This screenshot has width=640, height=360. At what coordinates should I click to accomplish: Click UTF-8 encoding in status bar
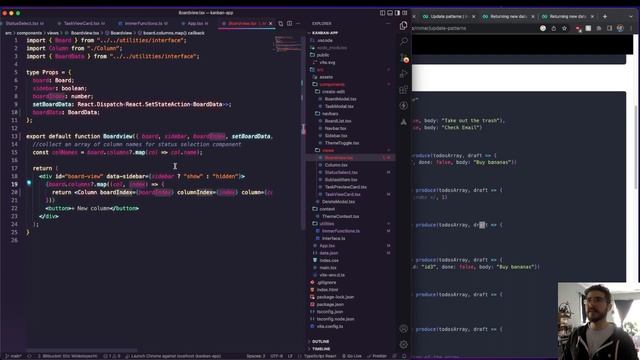pyautogui.click(x=276, y=356)
